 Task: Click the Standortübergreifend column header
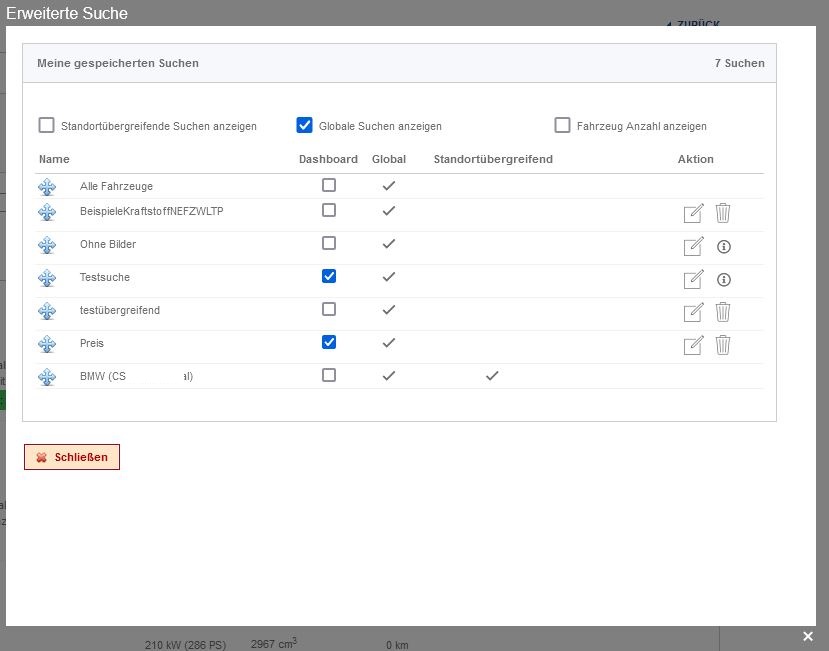pyautogui.click(x=493, y=159)
